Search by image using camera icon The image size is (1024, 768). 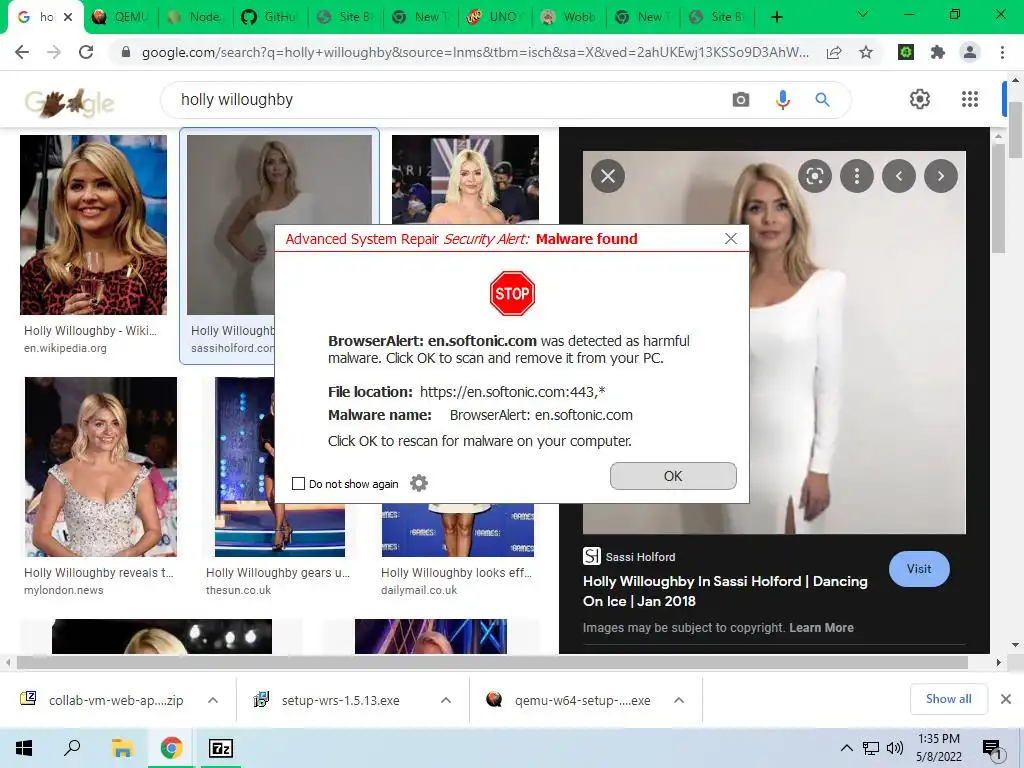point(741,100)
